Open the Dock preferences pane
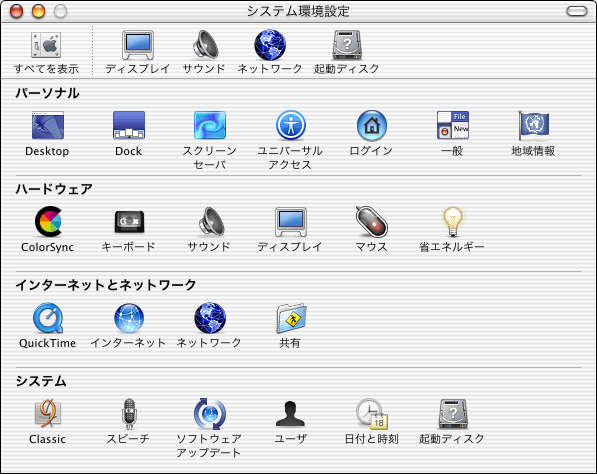The height and width of the screenshot is (474, 597). coord(129,125)
